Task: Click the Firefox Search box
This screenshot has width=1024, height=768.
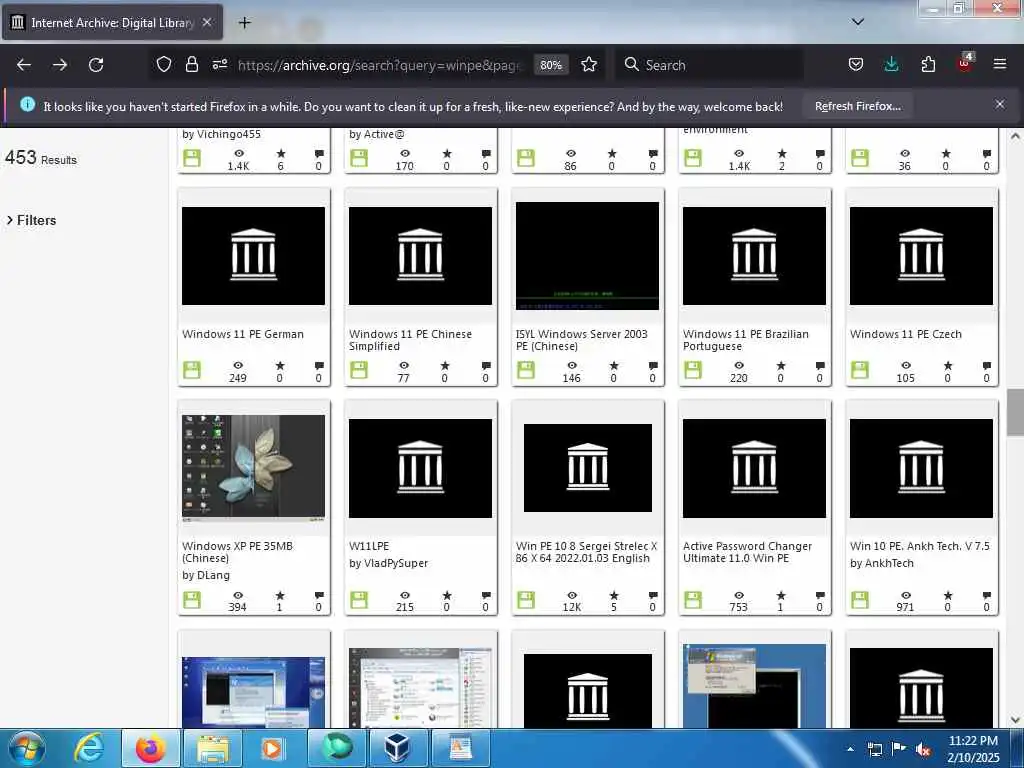Action: click(x=709, y=65)
